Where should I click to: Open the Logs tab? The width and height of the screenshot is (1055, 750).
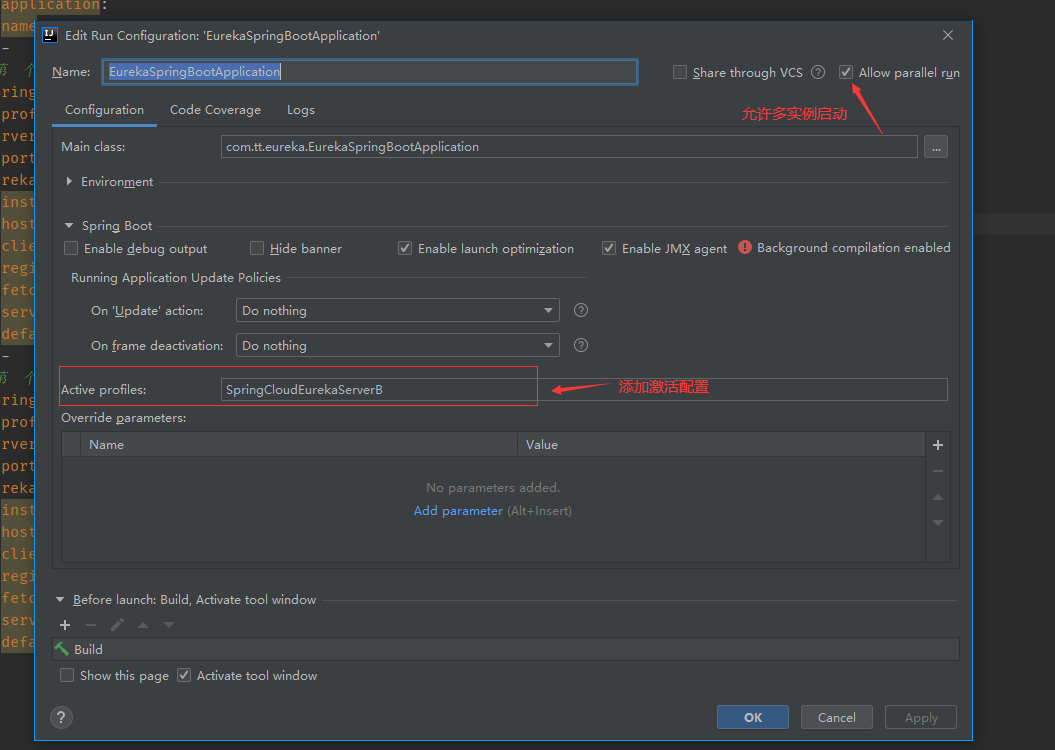click(x=300, y=110)
